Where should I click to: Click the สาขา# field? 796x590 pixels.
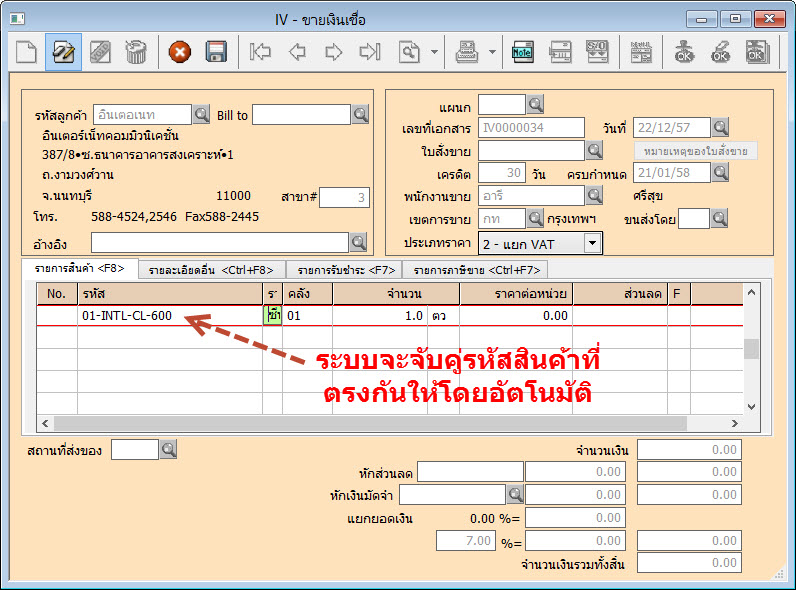344,197
